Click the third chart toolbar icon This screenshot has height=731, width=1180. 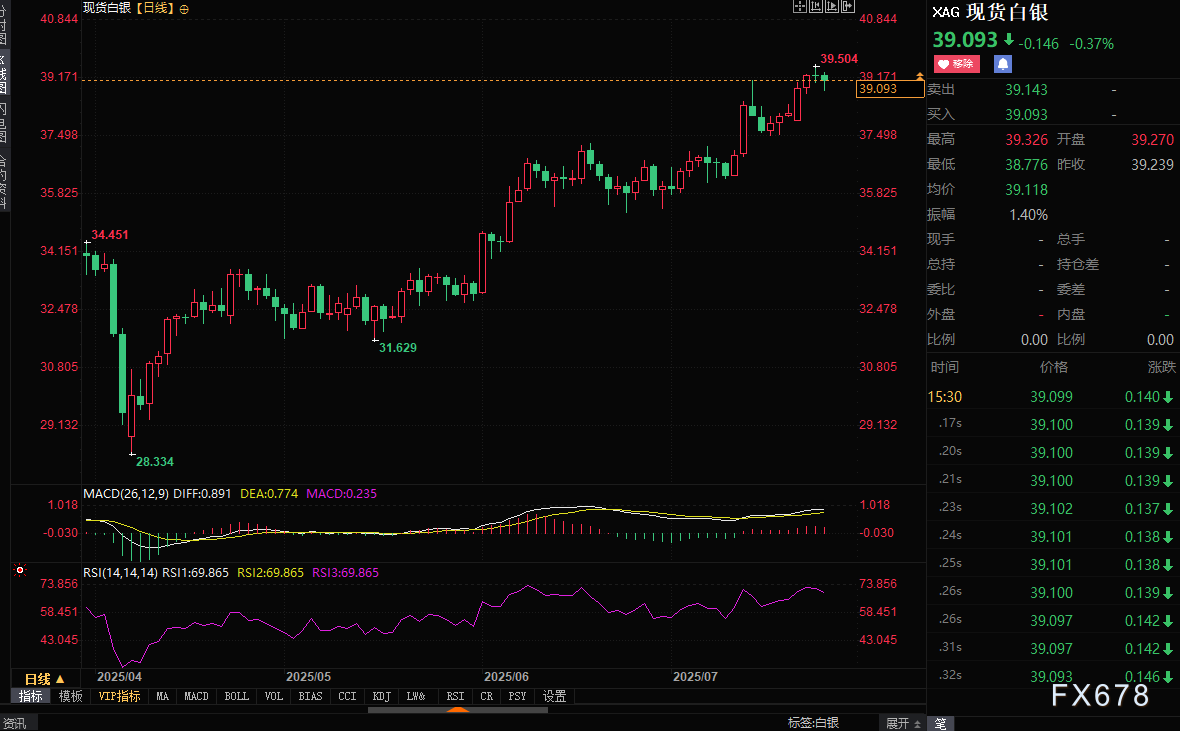[x=832, y=7]
